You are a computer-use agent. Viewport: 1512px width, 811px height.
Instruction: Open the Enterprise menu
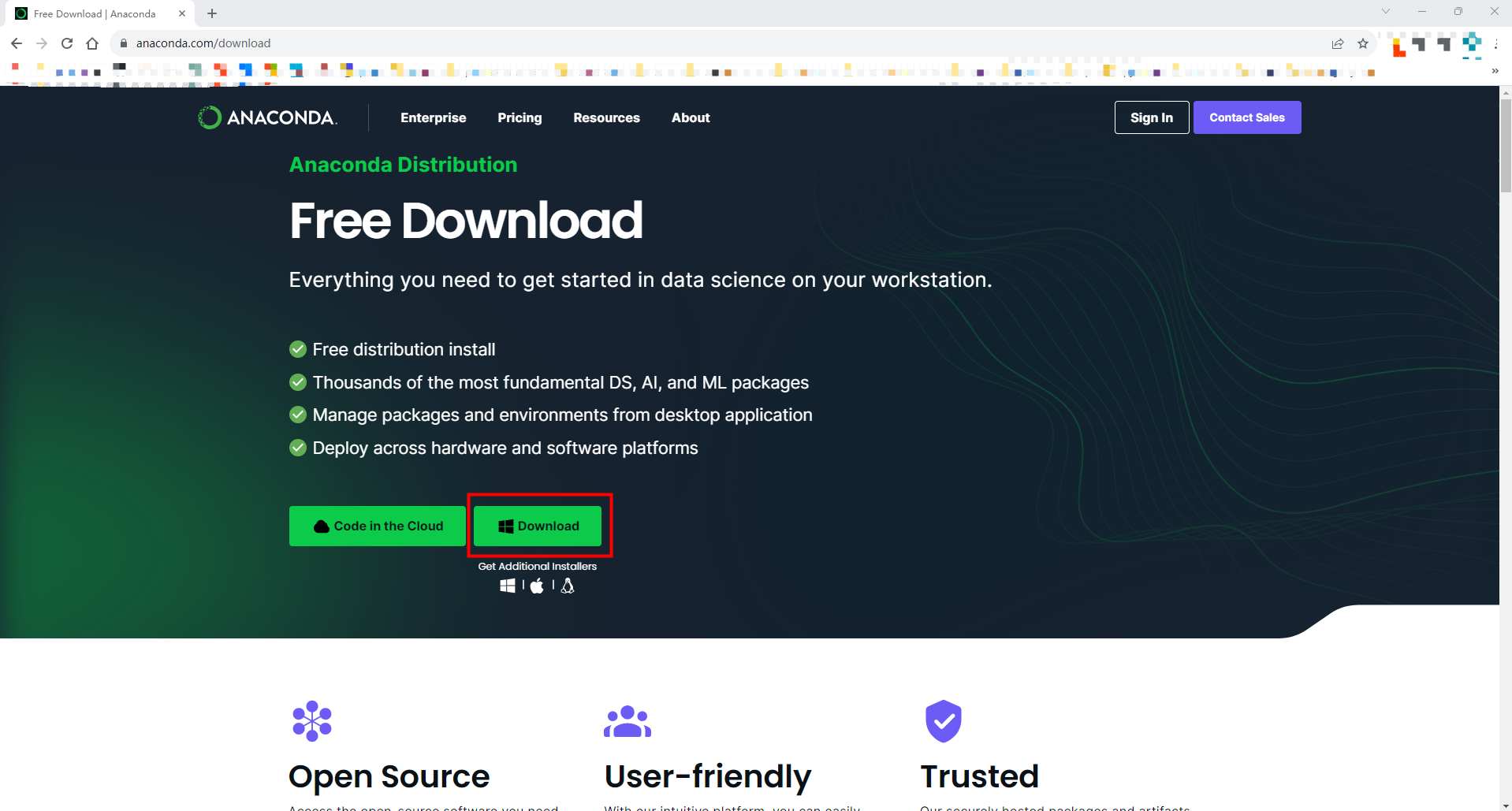[x=433, y=117]
